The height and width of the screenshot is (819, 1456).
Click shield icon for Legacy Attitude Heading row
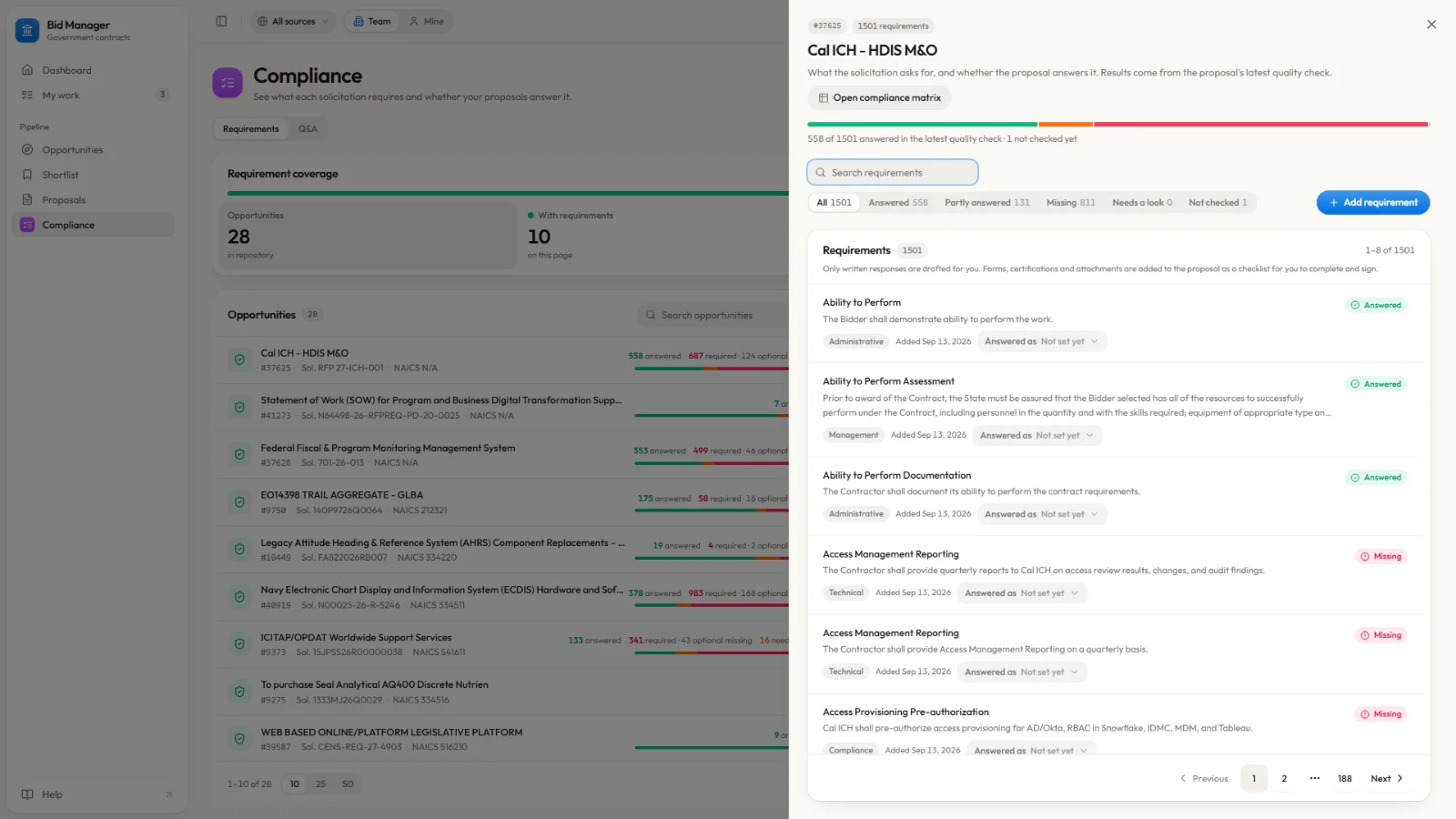tap(239, 549)
